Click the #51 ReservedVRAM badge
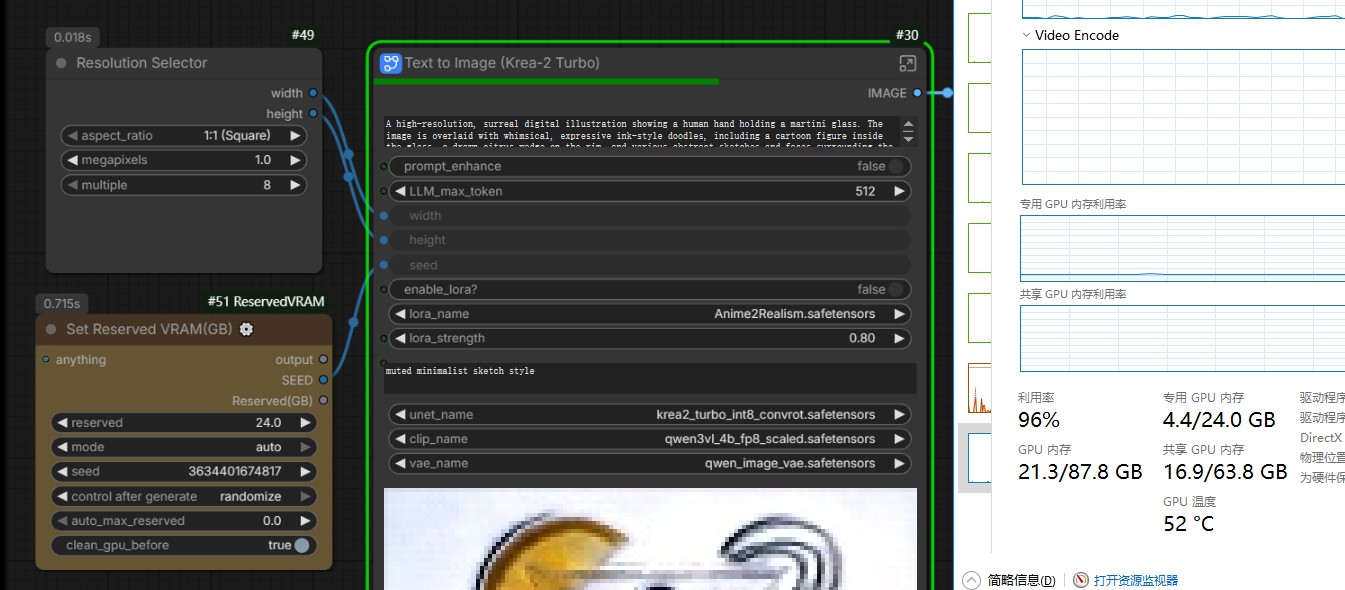This screenshot has width=1345, height=590. pos(266,301)
